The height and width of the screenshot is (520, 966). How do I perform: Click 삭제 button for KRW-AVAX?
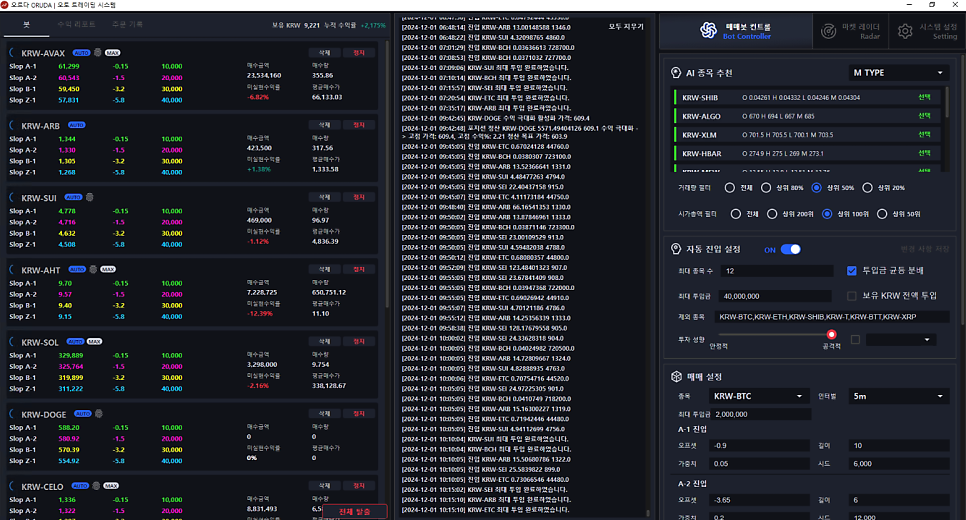(325, 53)
